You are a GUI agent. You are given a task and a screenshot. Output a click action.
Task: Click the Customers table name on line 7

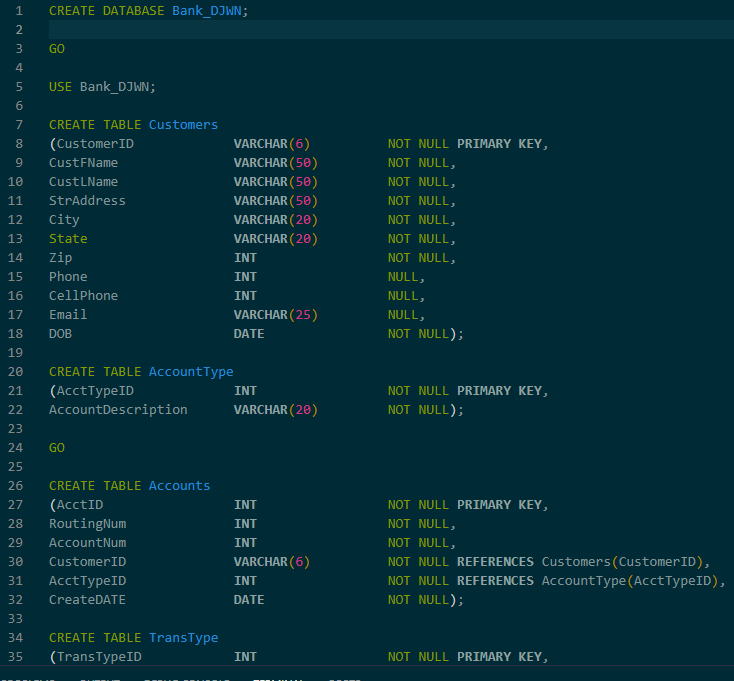click(x=183, y=124)
